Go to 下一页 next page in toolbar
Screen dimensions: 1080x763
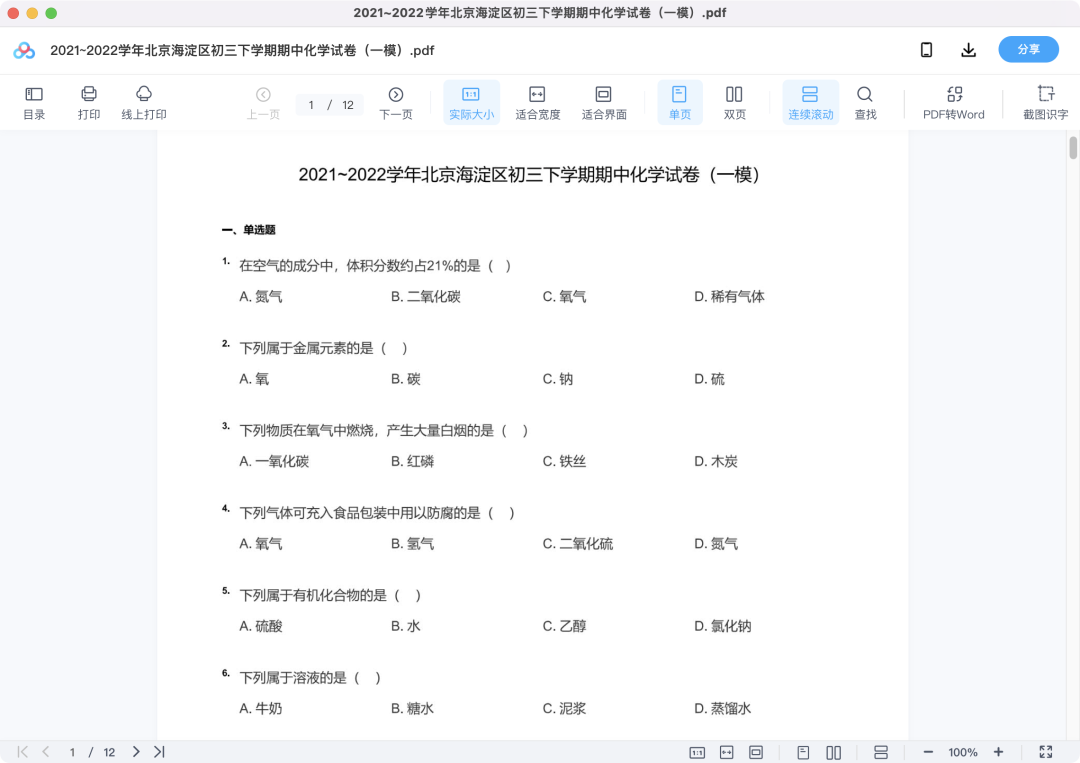395,103
